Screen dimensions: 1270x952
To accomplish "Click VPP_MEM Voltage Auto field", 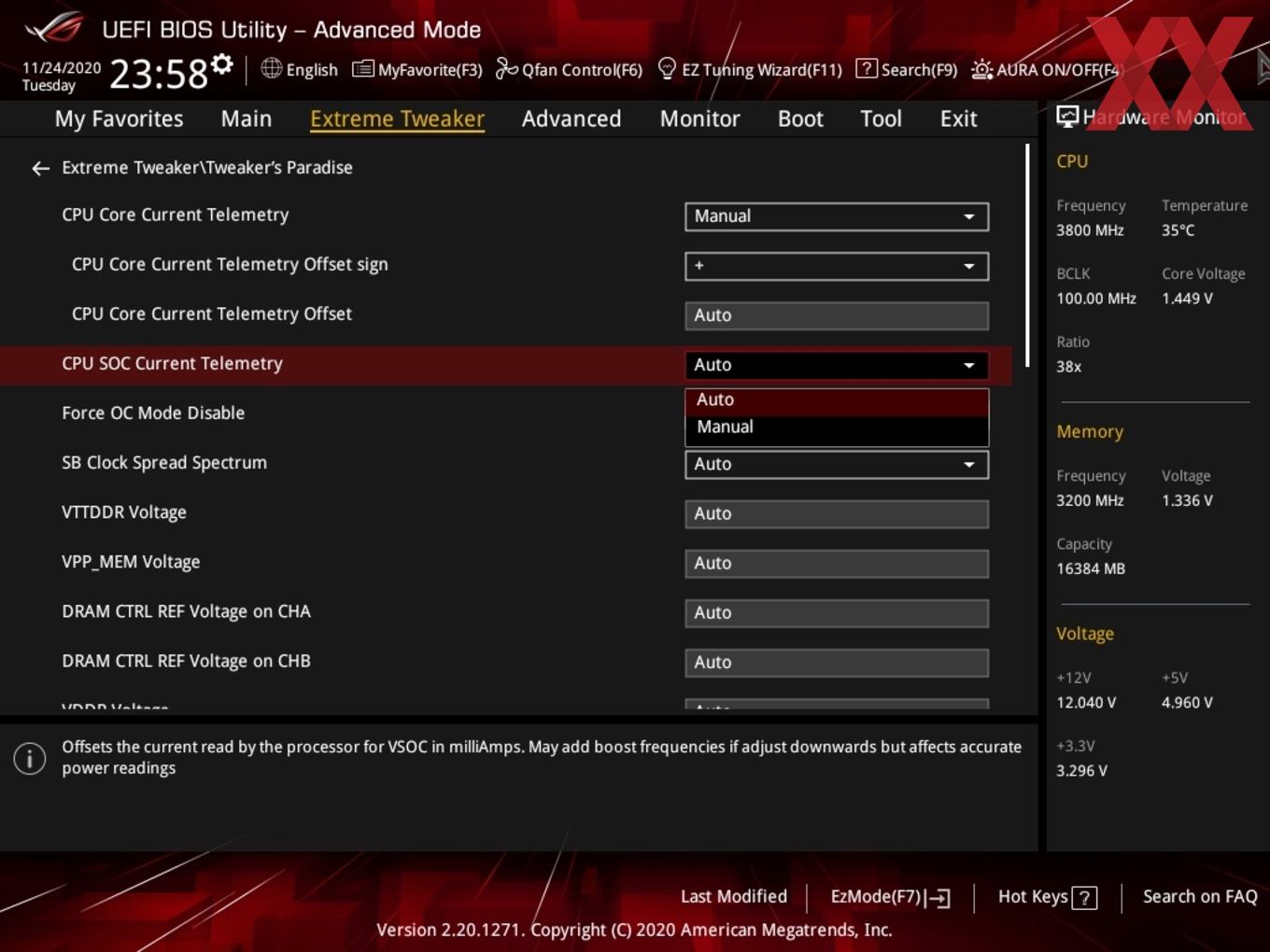I will tap(837, 563).
